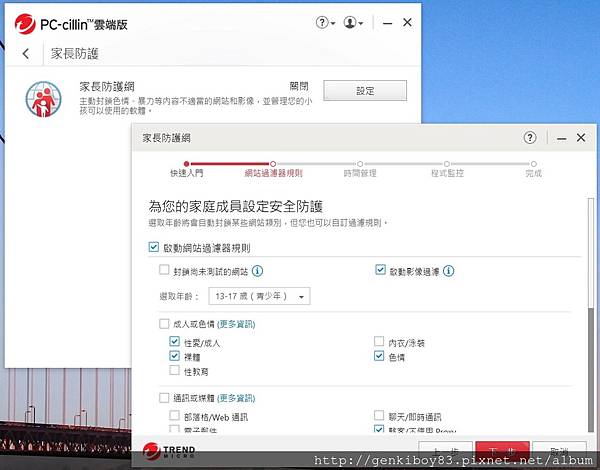
Task: Close the 家長防護網 dialog
Action: tap(581, 137)
